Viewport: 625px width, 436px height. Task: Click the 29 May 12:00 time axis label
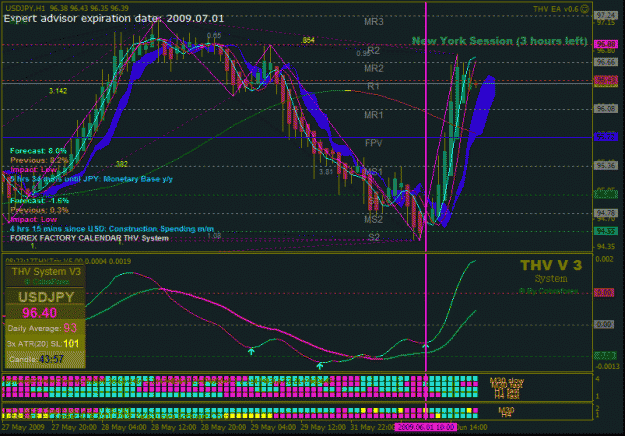(x=323, y=427)
